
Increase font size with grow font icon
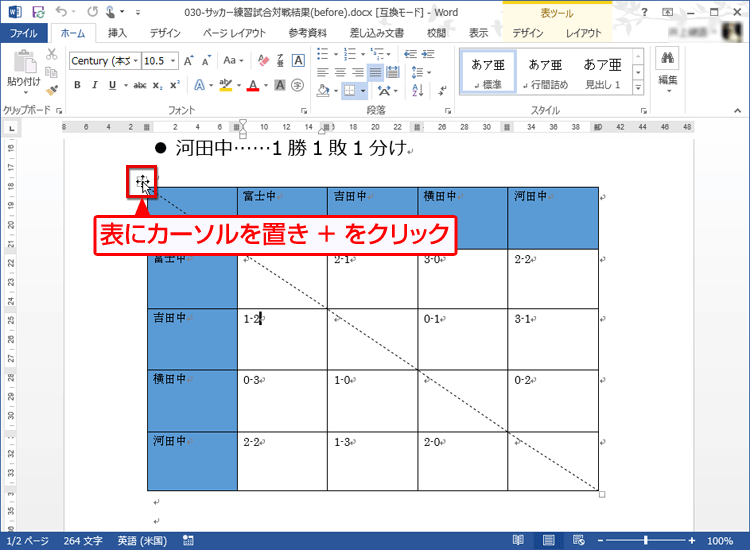pyautogui.click(x=188, y=61)
